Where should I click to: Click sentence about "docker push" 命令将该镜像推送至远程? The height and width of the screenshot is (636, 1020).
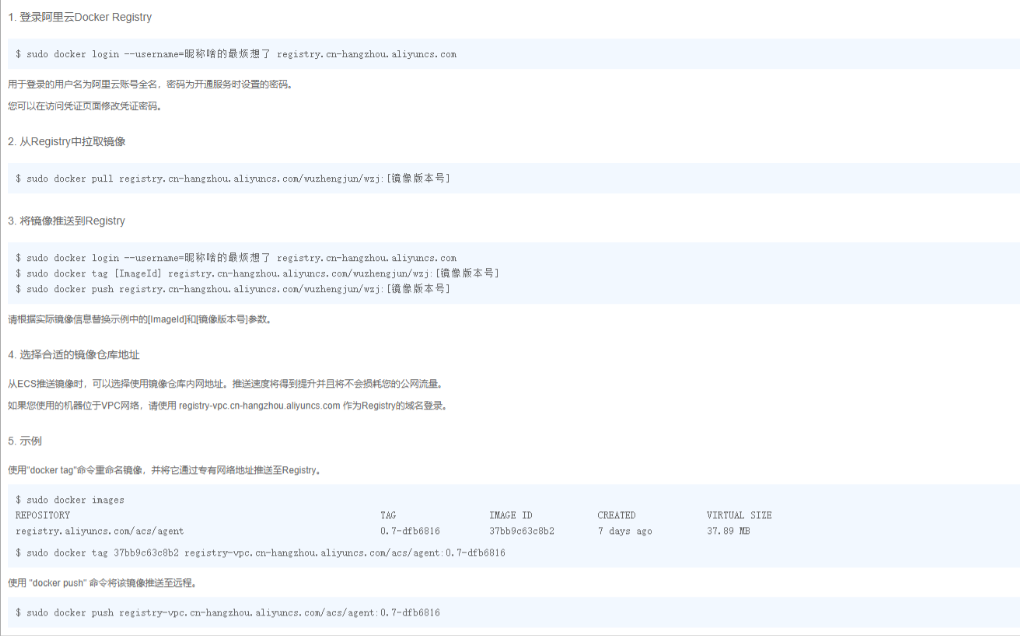103,583
